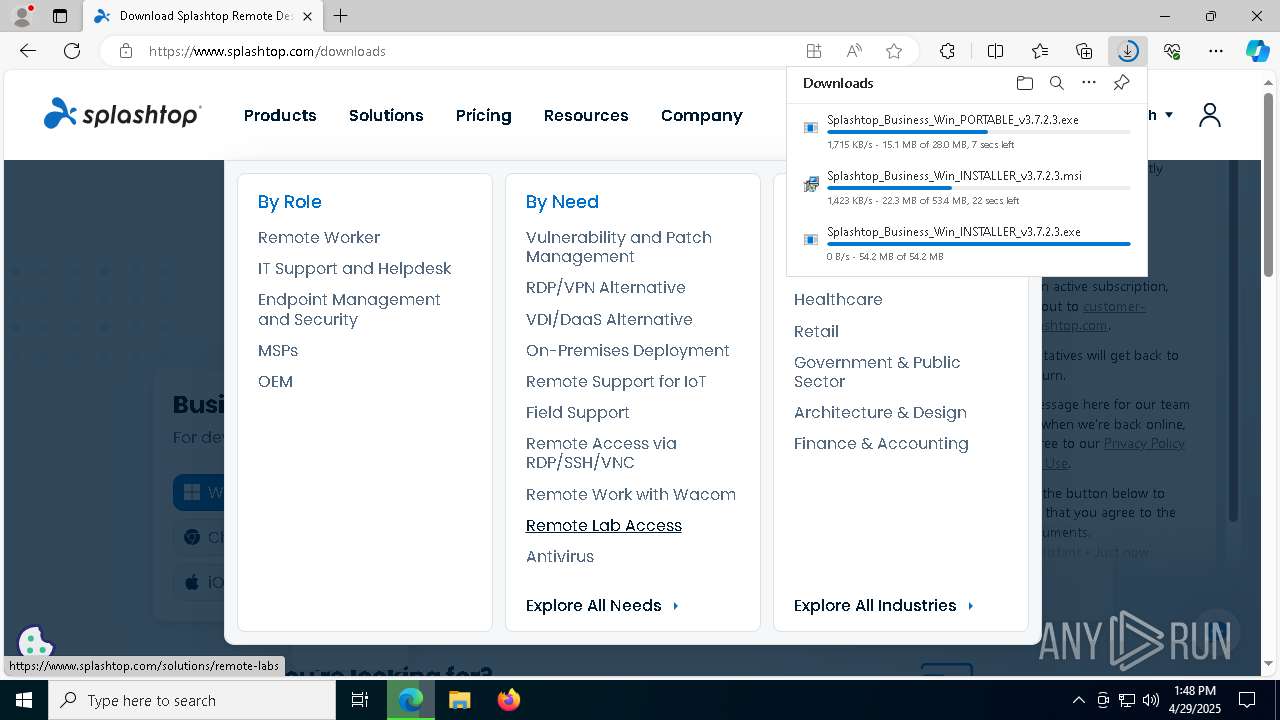Open the Favorites list icon
Image resolution: width=1280 pixels, height=720 pixels.
[1040, 51]
